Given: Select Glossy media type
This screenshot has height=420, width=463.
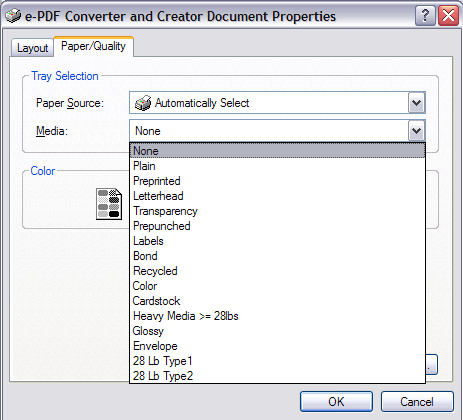Looking at the screenshot, I should [277, 331].
